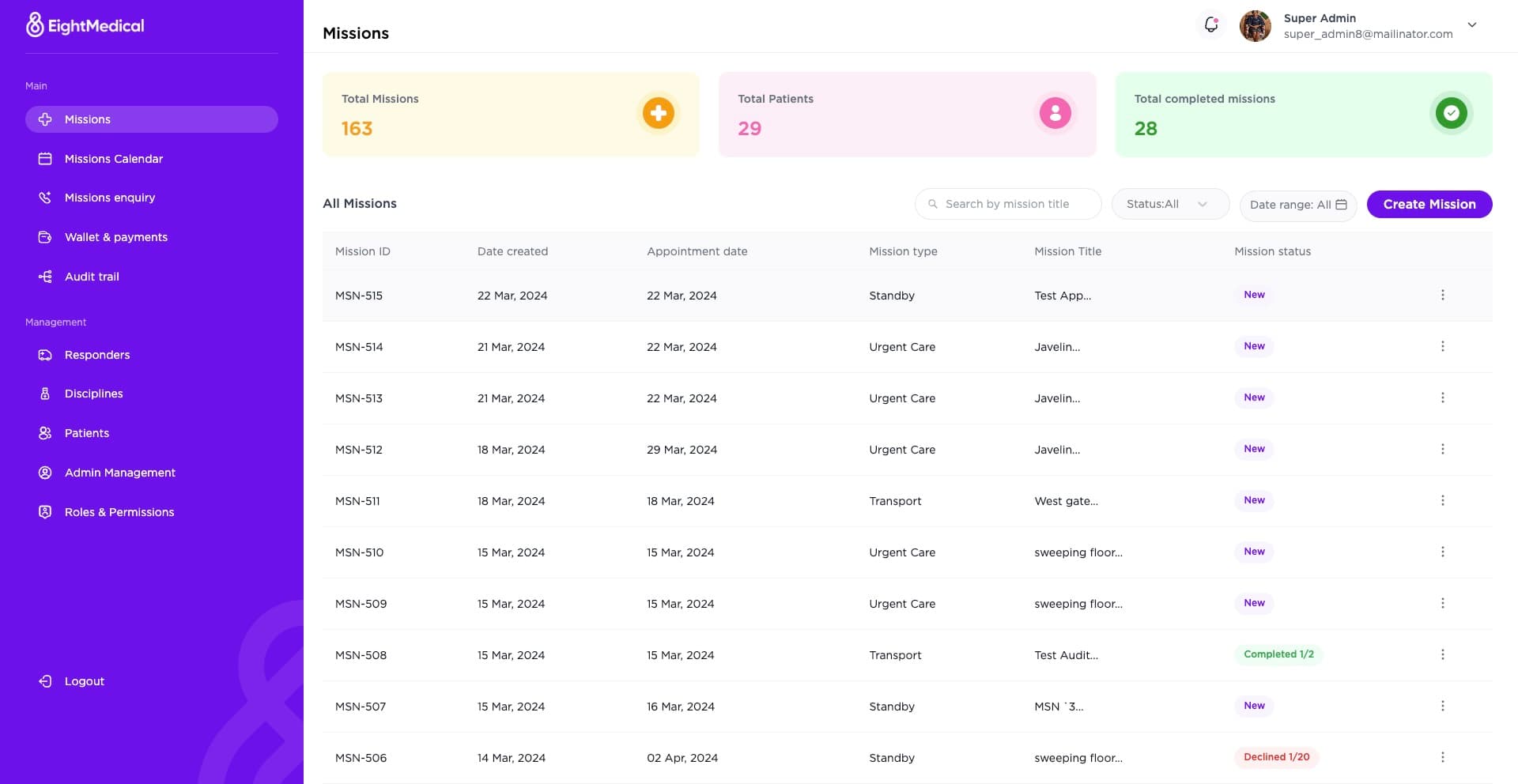The image size is (1518, 784).
Task: Click the EightMedical logo
Action: pos(85,25)
